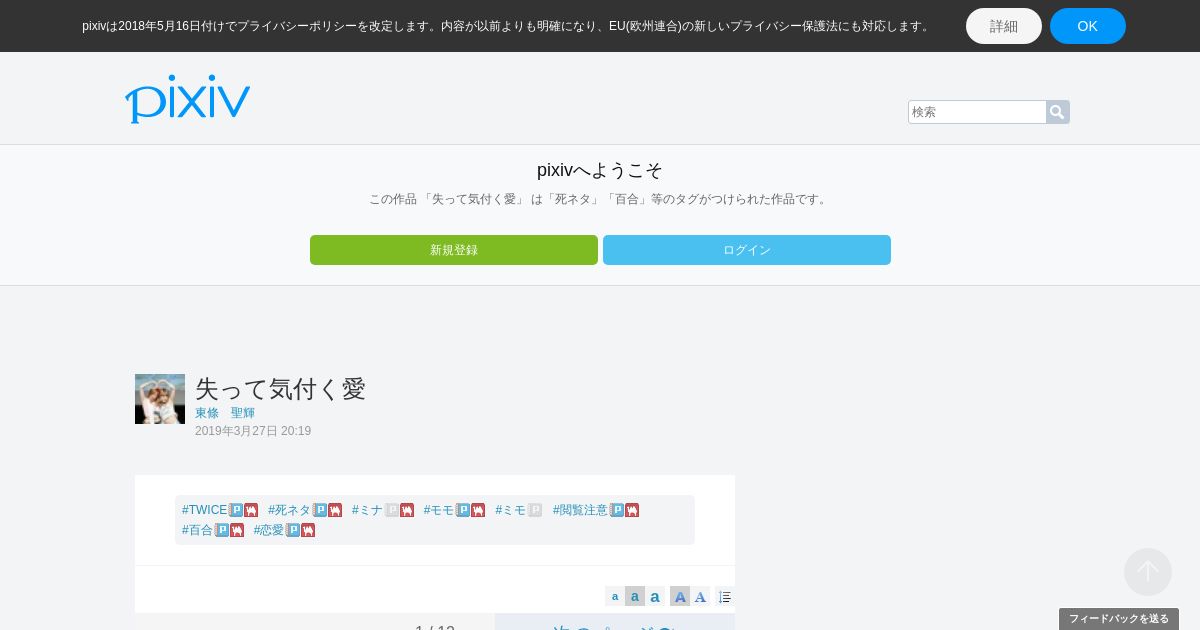Image resolution: width=1200 pixels, height=630 pixels.
Task: Click the 詳細 button in privacy banner
Action: (x=1004, y=26)
